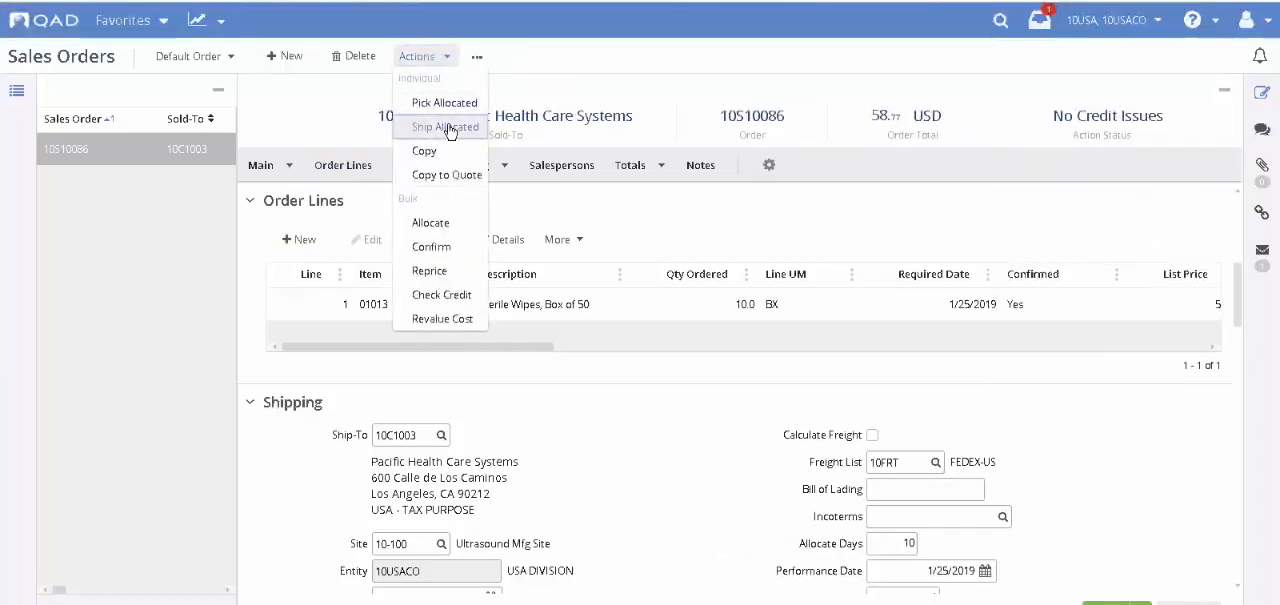Toggle the list view panel icon
The image size is (1280, 605).
[17, 91]
